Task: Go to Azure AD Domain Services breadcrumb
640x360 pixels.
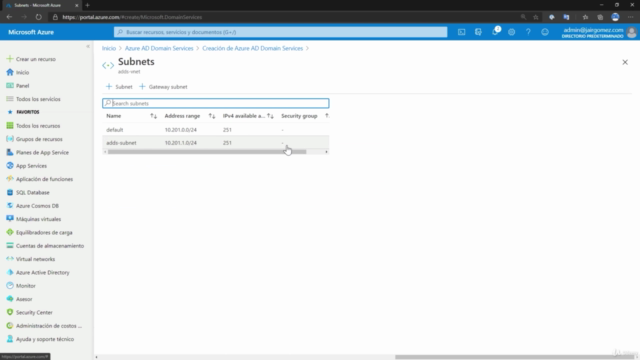Action: pos(159,48)
